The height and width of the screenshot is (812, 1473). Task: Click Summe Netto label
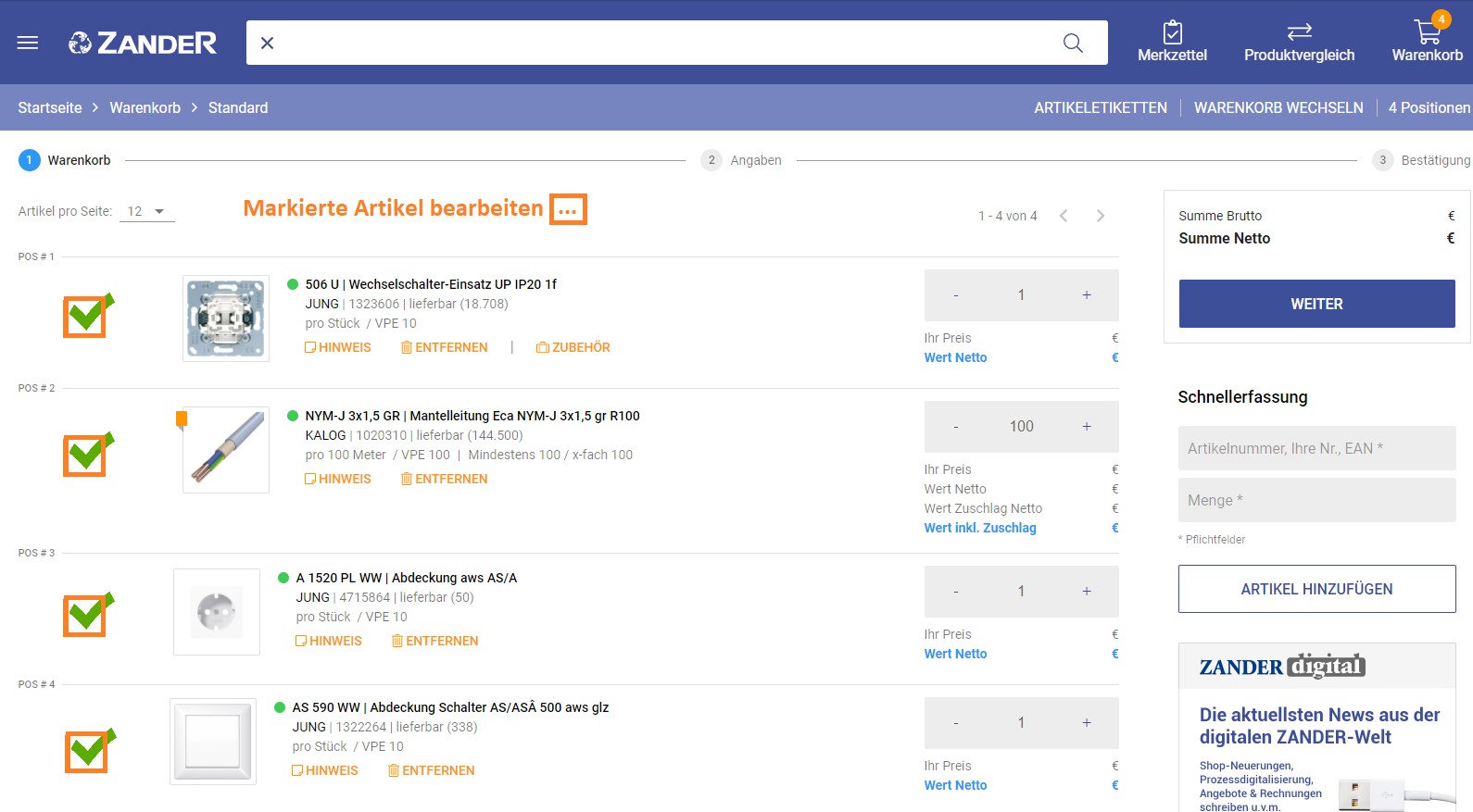tap(1224, 239)
